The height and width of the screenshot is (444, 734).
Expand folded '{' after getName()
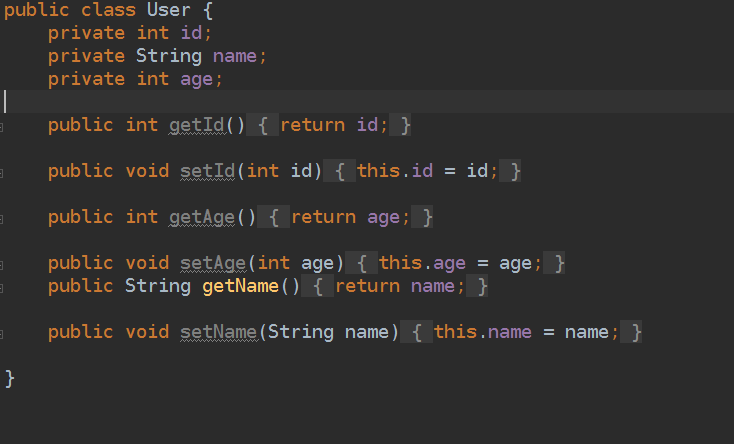pos(317,286)
